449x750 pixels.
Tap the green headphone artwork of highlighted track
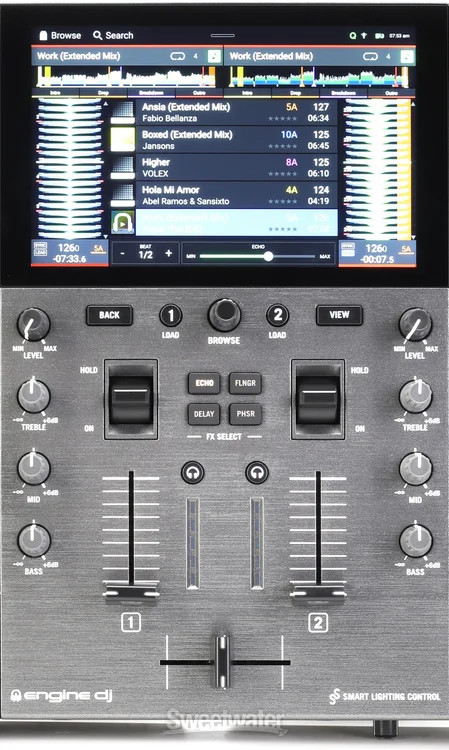tap(122, 223)
